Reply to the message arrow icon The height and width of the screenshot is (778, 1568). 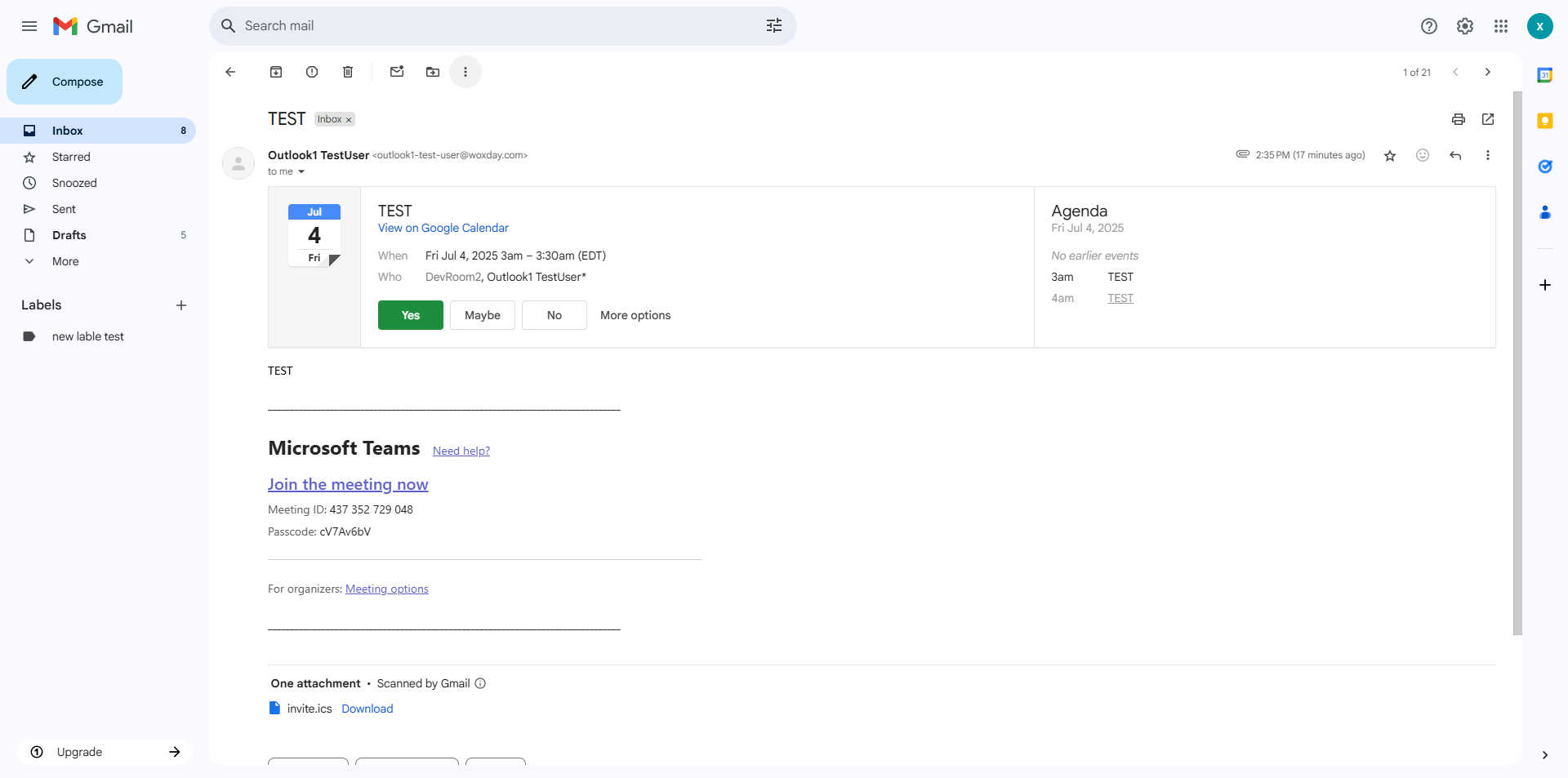[x=1454, y=155]
